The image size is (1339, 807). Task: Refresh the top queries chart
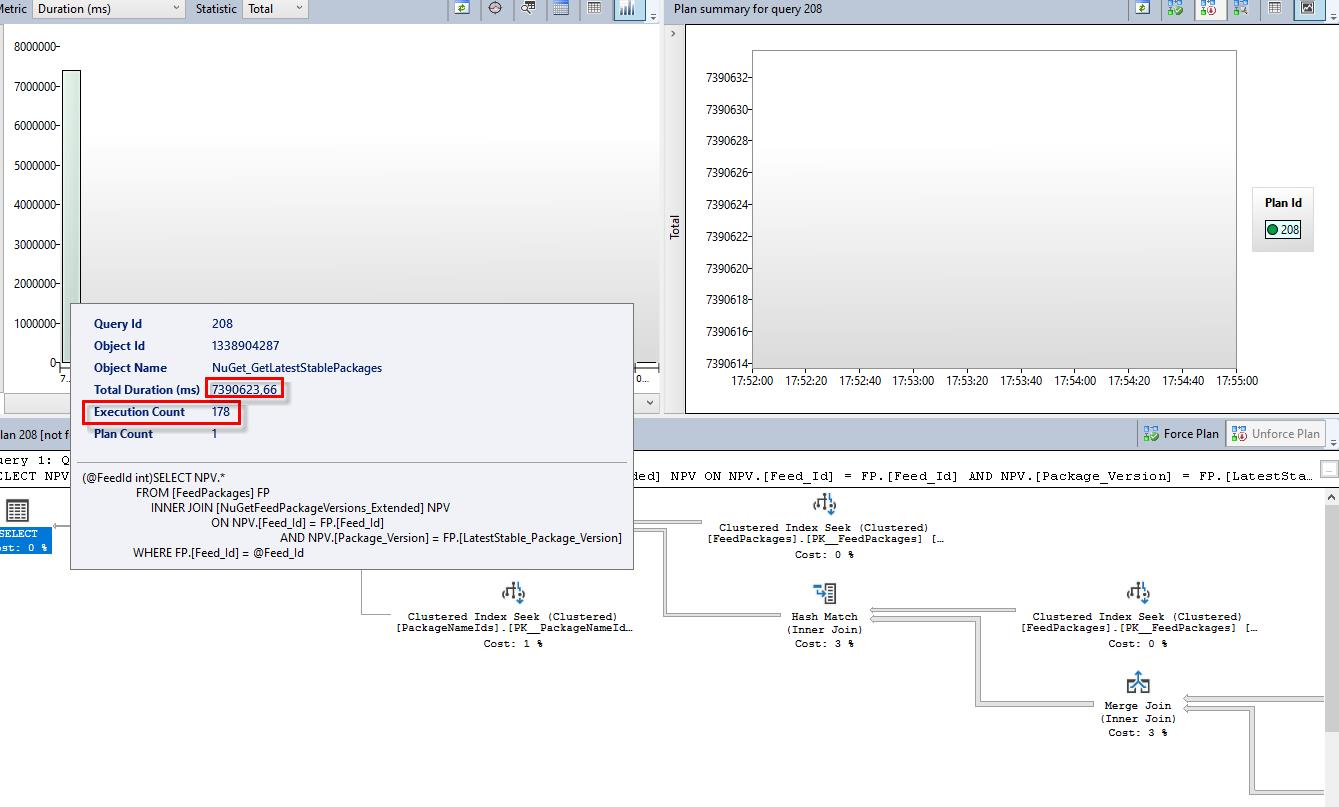pos(461,8)
